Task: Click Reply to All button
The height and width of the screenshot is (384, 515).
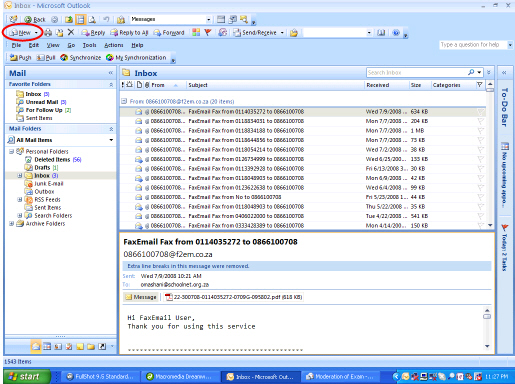Action: tap(129, 32)
